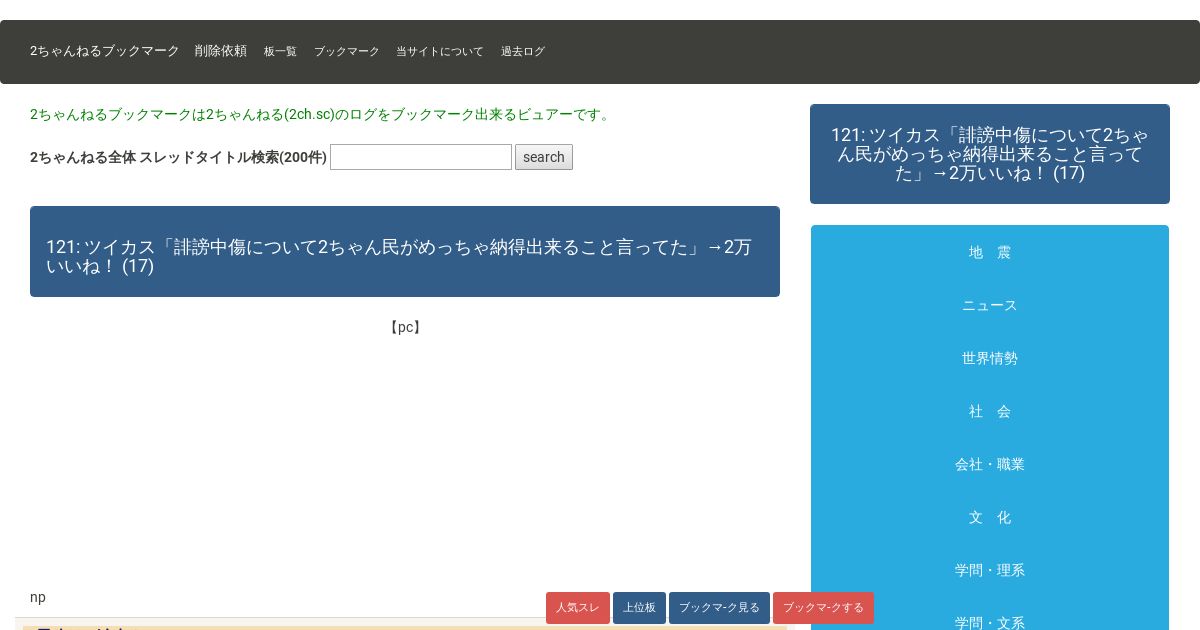Click the green site description text

click(x=322, y=114)
